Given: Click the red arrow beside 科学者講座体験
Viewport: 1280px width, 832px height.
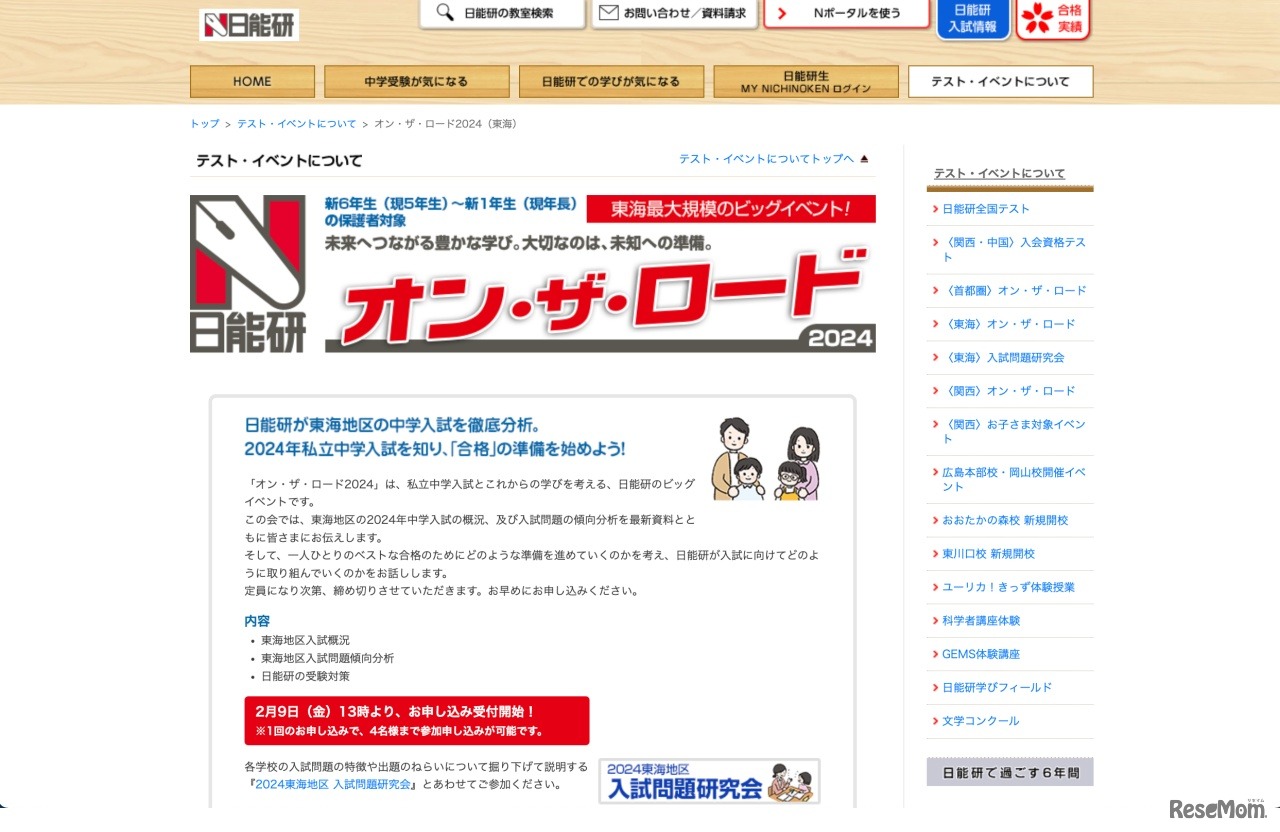Looking at the screenshot, I should pos(935,621).
